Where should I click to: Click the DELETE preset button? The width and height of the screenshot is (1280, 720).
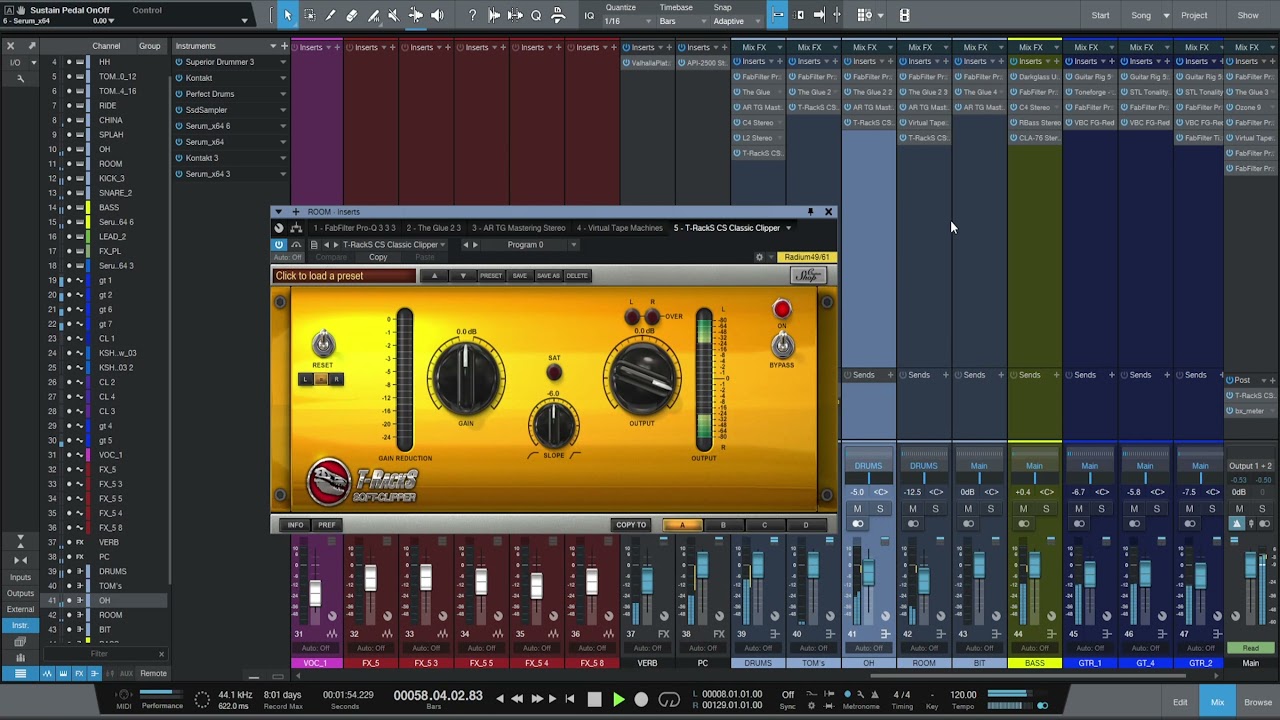(x=577, y=276)
